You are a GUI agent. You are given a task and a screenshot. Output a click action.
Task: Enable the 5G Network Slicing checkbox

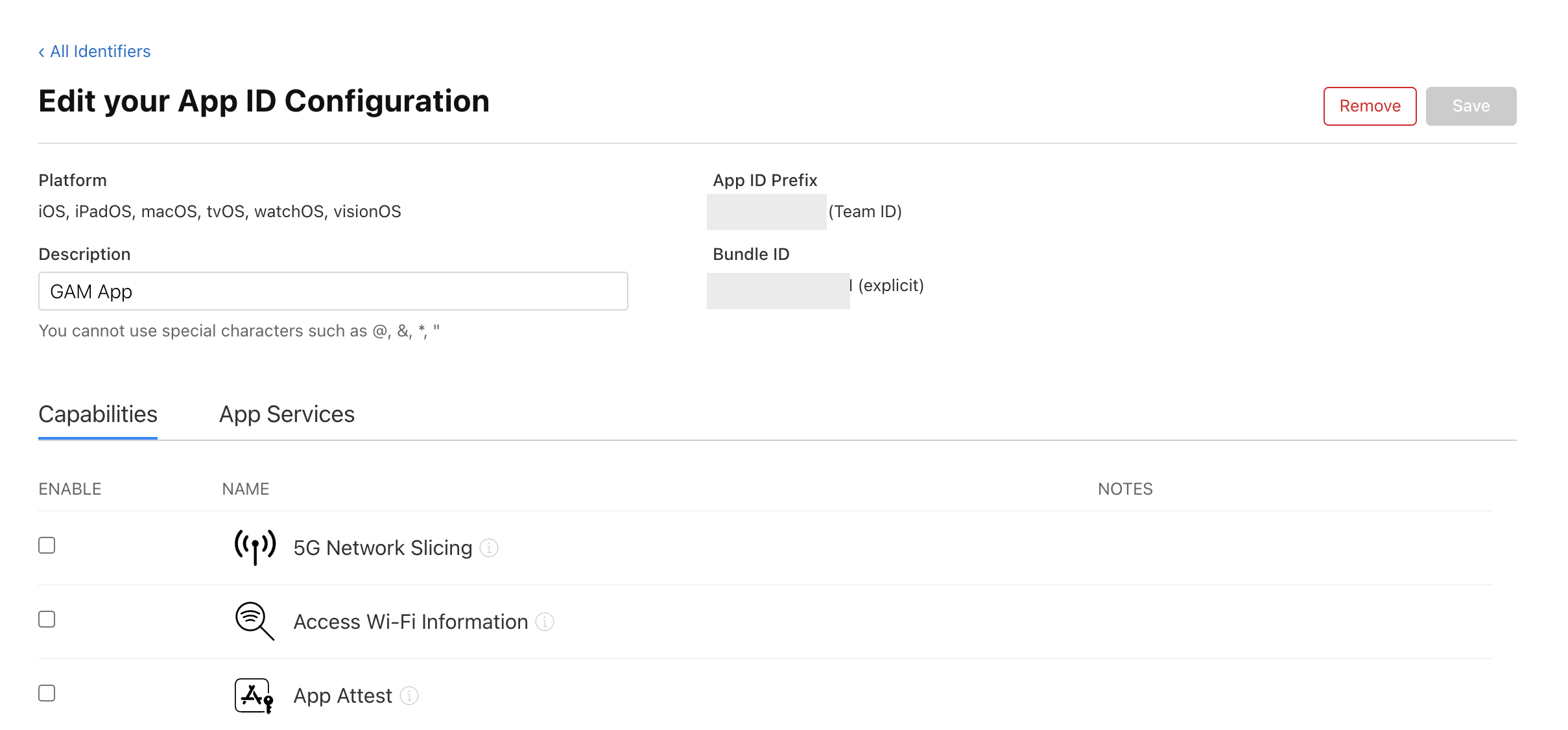47,545
